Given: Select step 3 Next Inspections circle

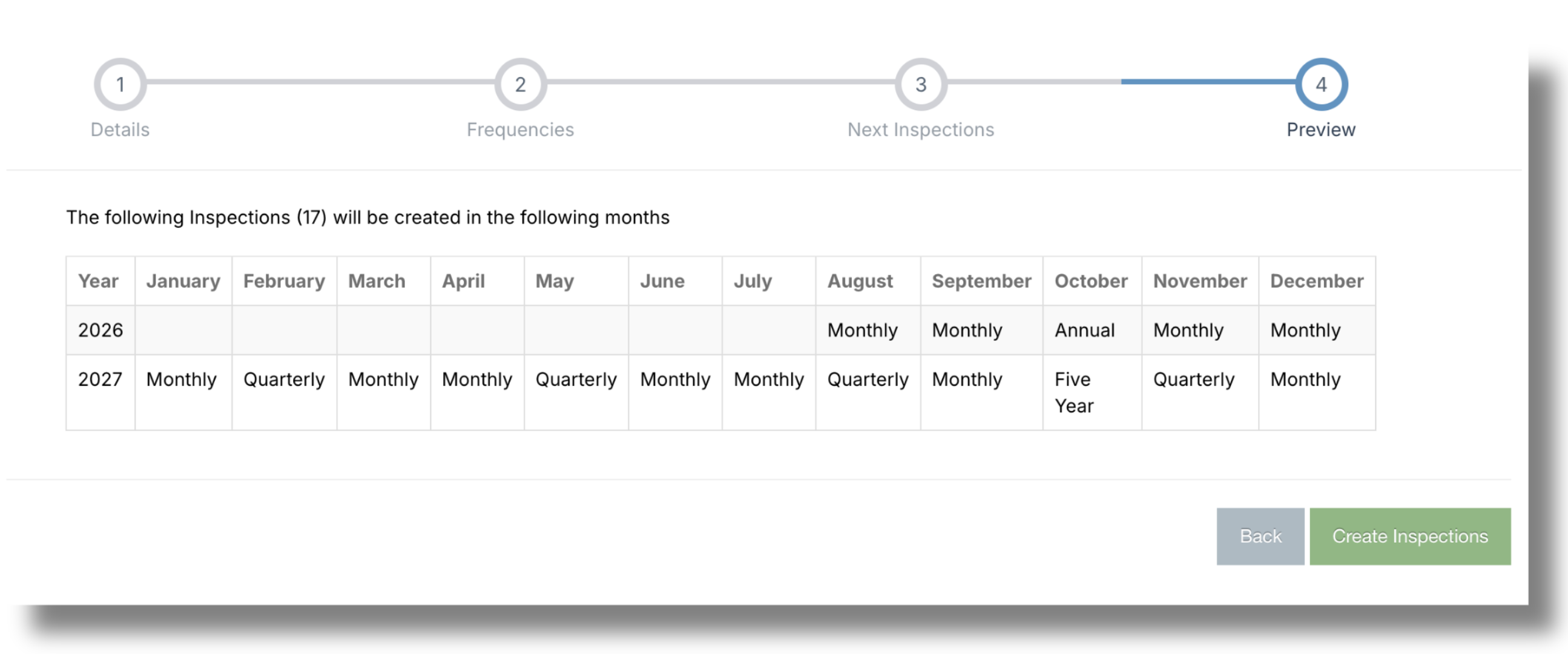Looking at the screenshot, I should point(921,84).
